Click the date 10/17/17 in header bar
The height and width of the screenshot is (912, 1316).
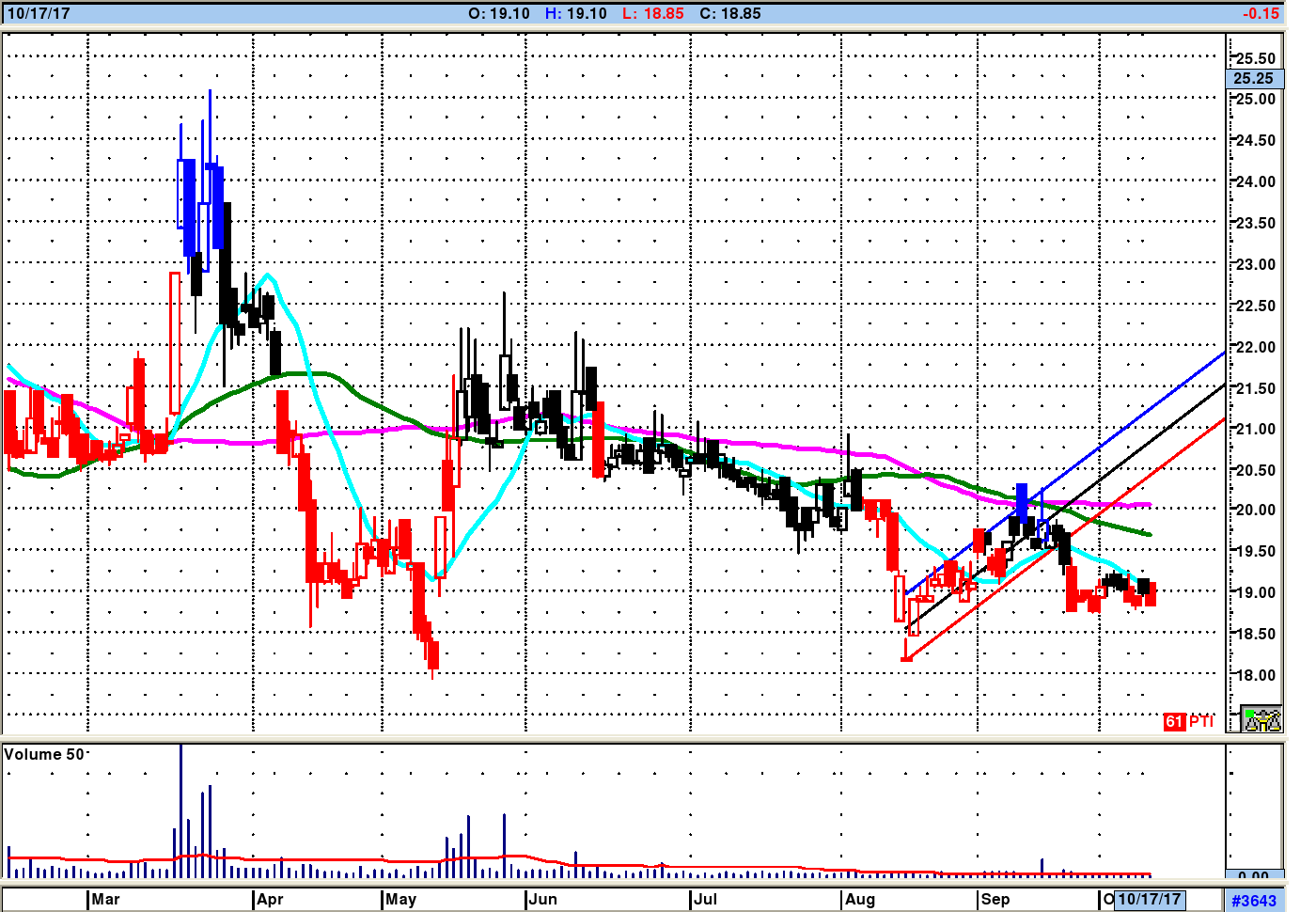point(39,13)
